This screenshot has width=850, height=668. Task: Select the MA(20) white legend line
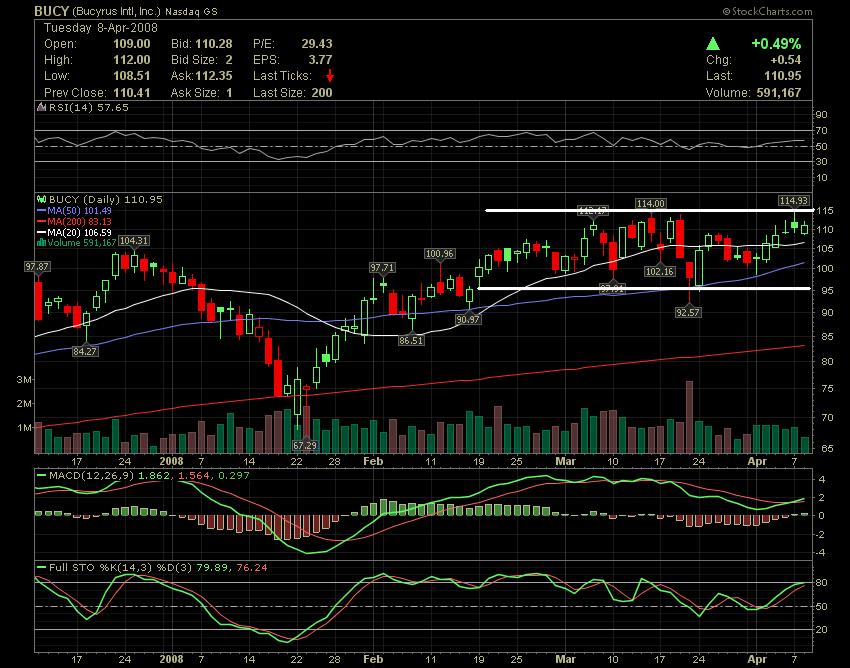click(41, 232)
